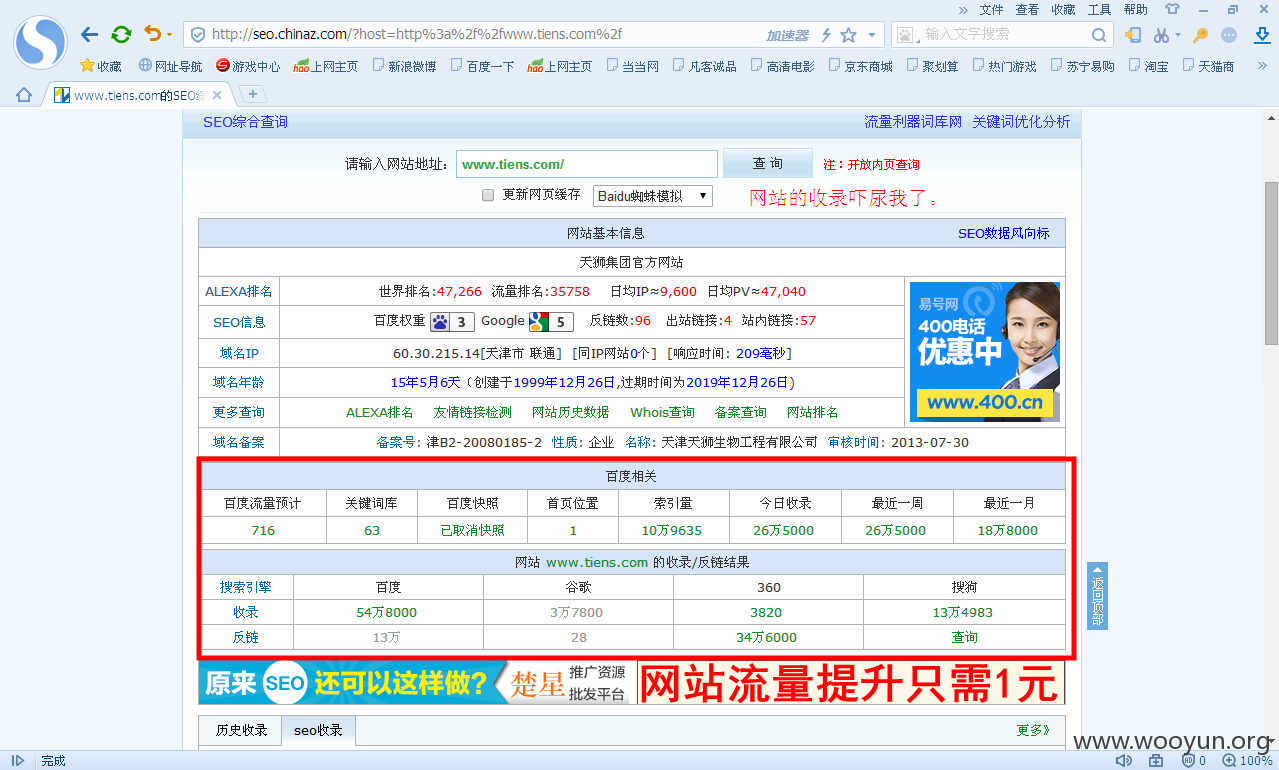Click the address bar URL
The width and height of the screenshot is (1279, 770).
(417, 34)
